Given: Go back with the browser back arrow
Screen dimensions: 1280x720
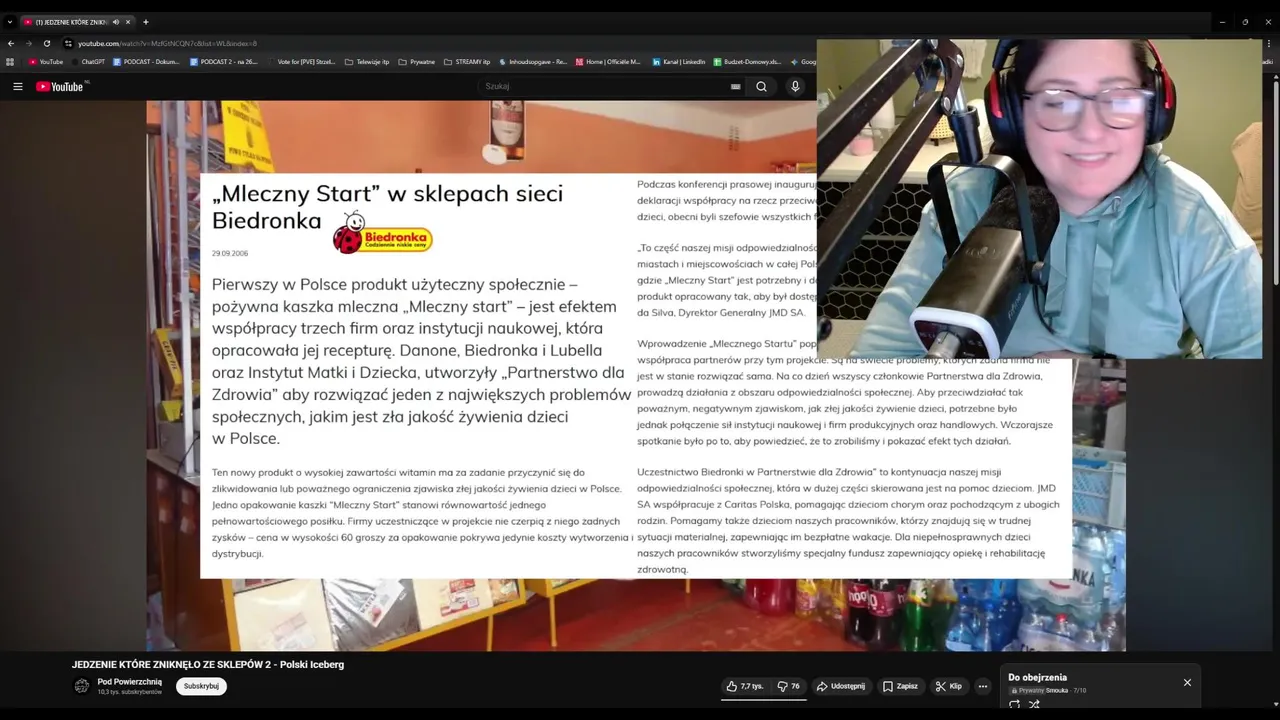Looking at the screenshot, I should [11, 43].
